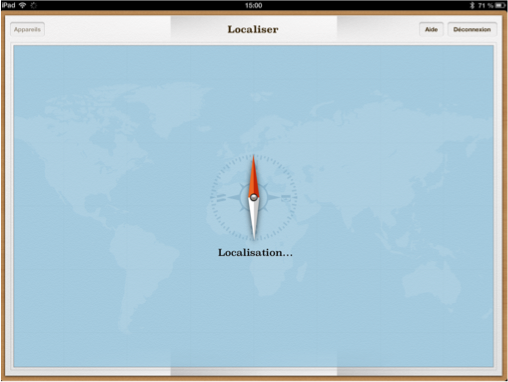
Task: Tap the Bluetooth icon in status bar
Action: click(x=472, y=5)
